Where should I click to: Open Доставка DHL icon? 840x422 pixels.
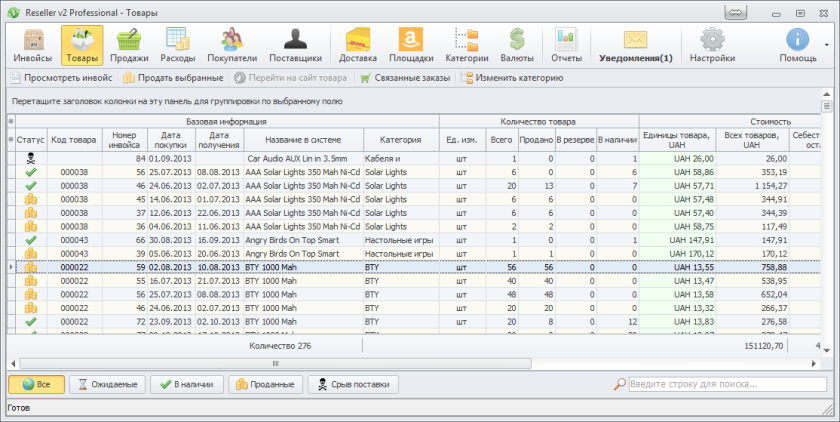click(358, 45)
